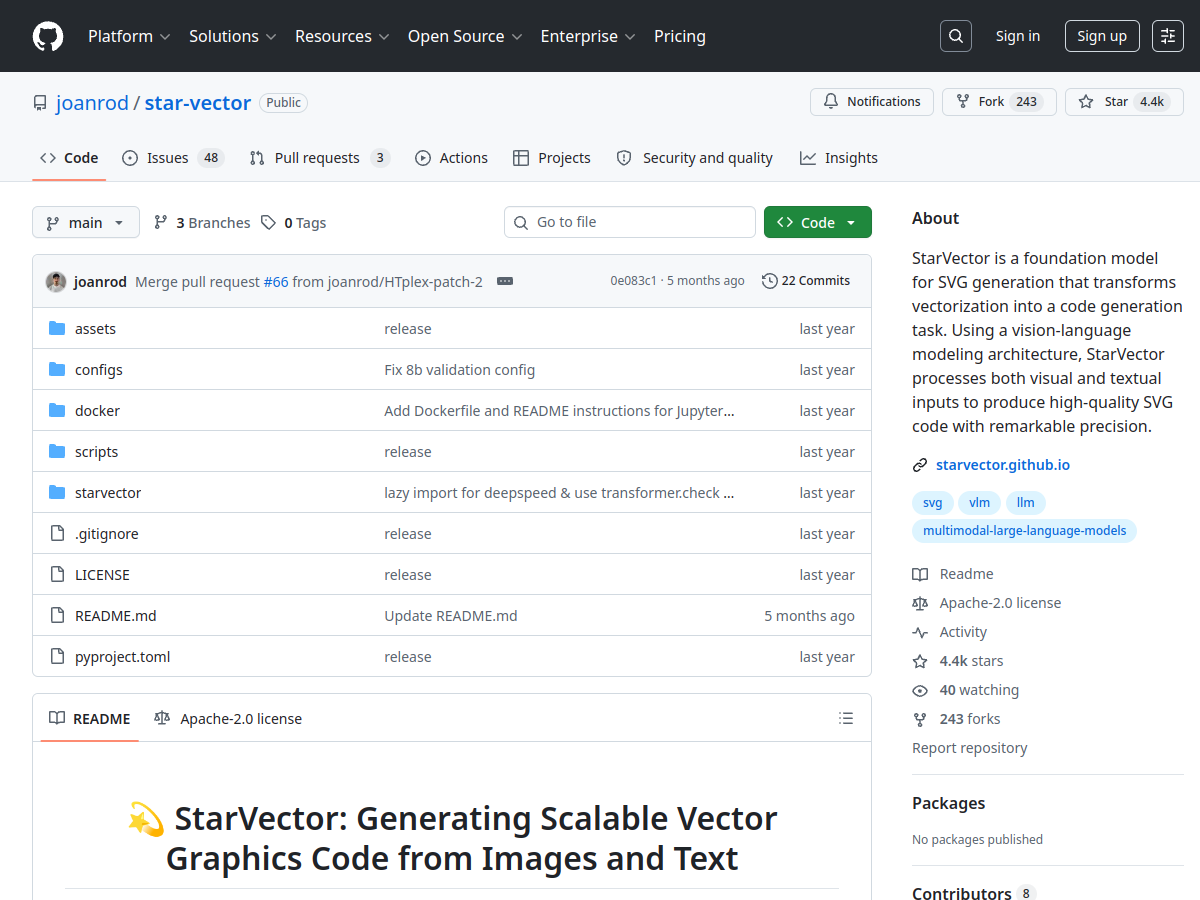This screenshot has height=900, width=1200.
Task: Click the ellipsis next to the merge commit message
Action: click(505, 282)
